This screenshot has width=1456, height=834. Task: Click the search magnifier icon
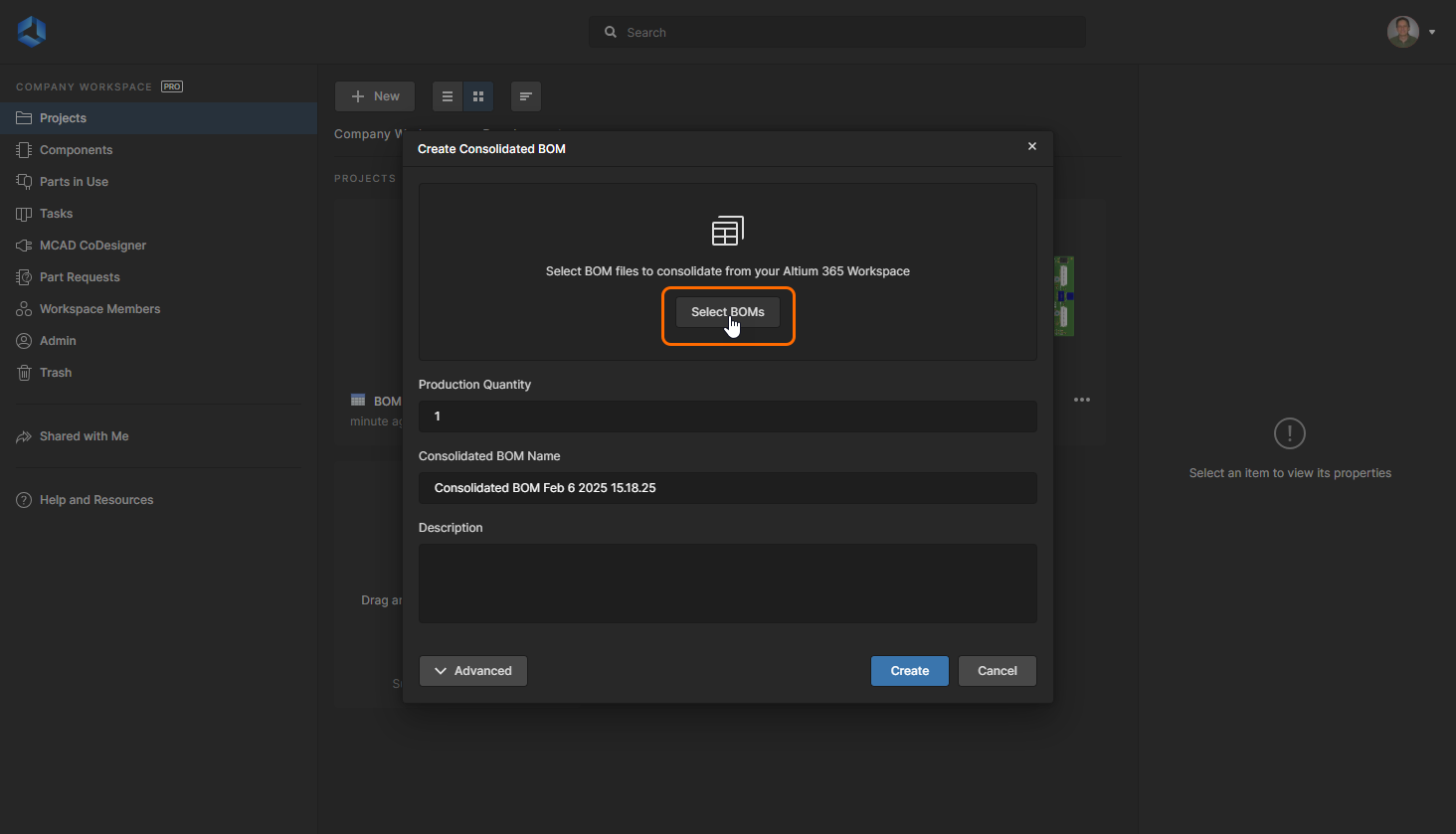[x=611, y=32]
